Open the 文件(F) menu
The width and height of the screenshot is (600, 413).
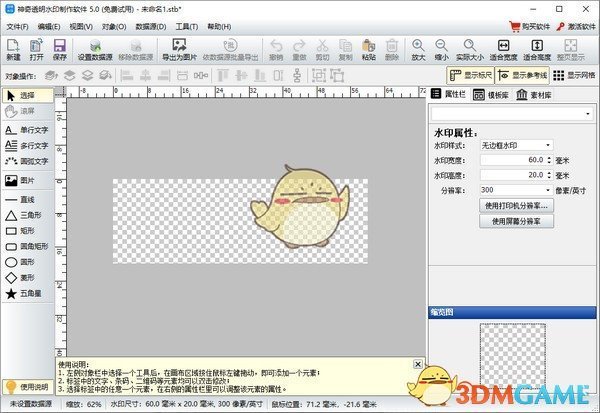[18, 27]
